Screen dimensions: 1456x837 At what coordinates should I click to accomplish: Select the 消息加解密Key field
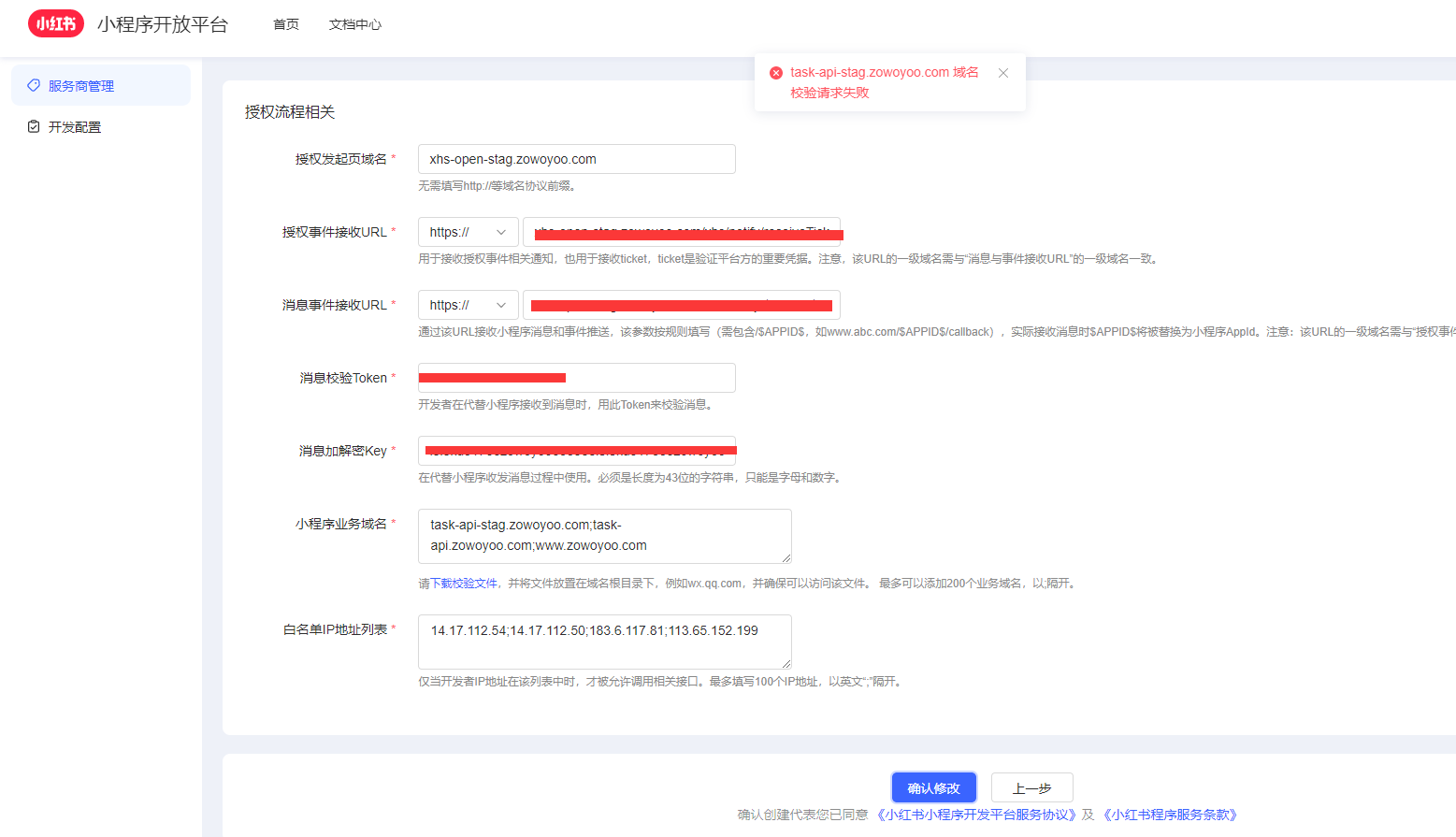tap(576, 450)
